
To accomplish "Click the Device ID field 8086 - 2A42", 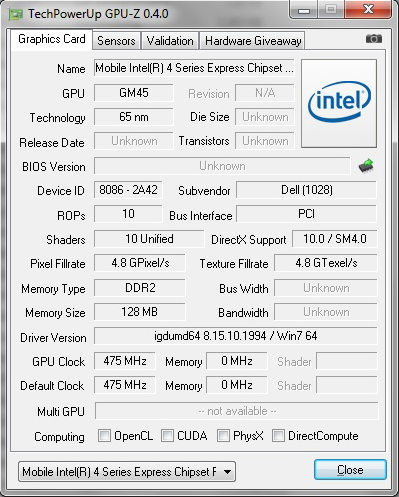I will [128, 190].
